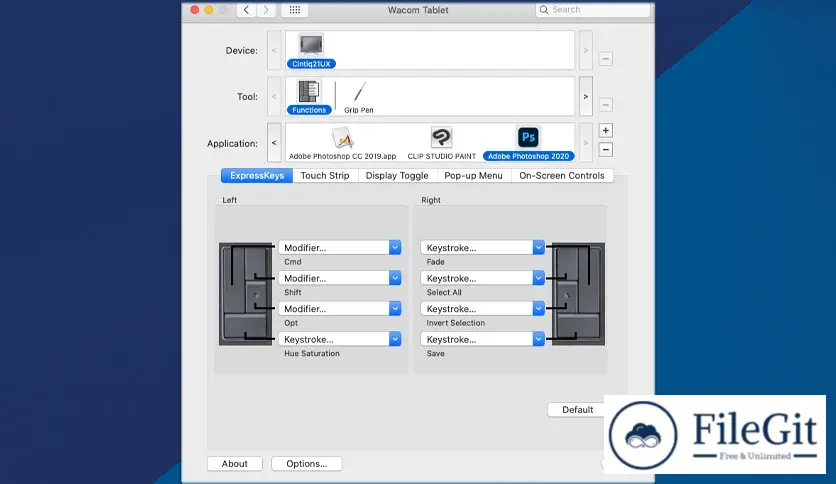
Task: Open Modifier dropdown for Cmd key
Action: pyautogui.click(x=340, y=247)
